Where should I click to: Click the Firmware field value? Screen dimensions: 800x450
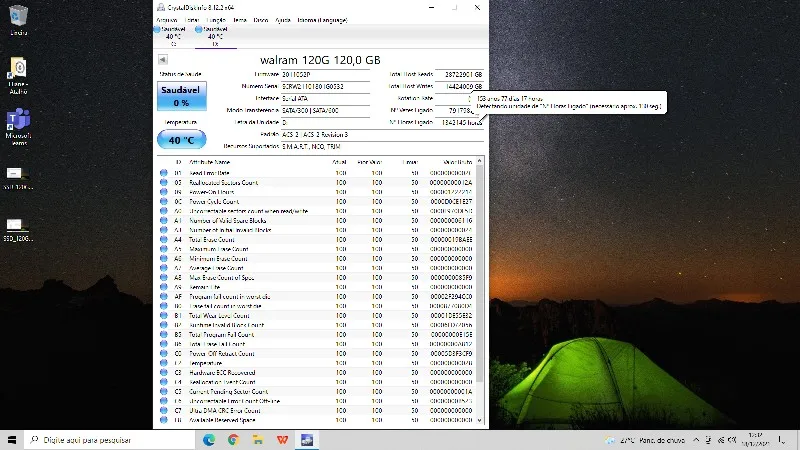(x=326, y=74)
